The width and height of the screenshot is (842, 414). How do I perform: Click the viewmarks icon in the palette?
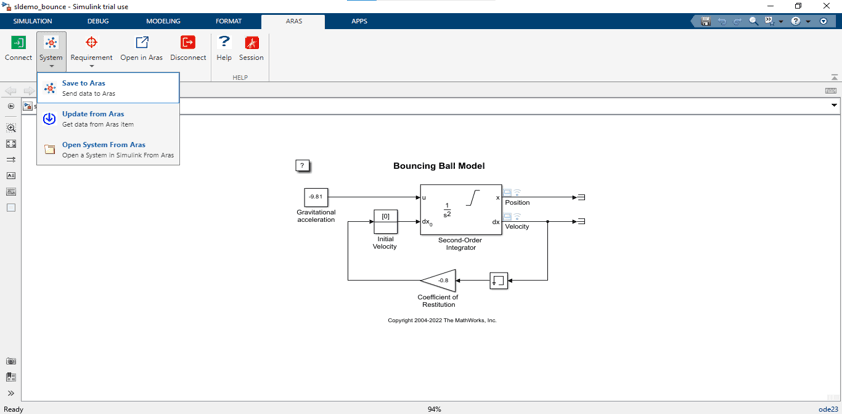(11, 377)
